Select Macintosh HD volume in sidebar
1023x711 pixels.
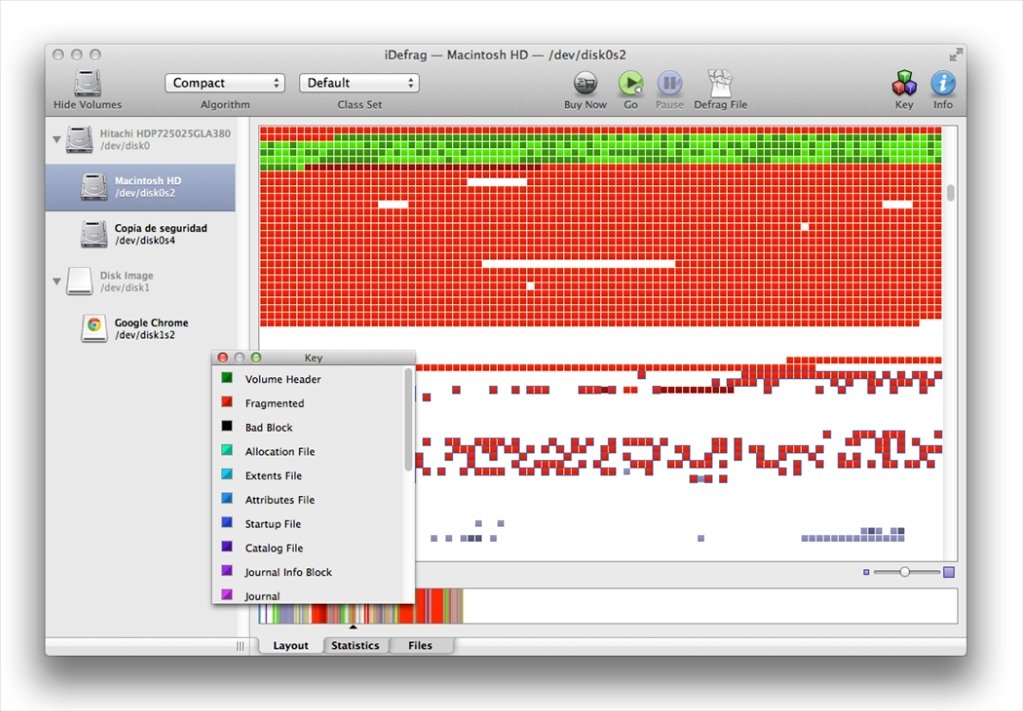[140, 187]
